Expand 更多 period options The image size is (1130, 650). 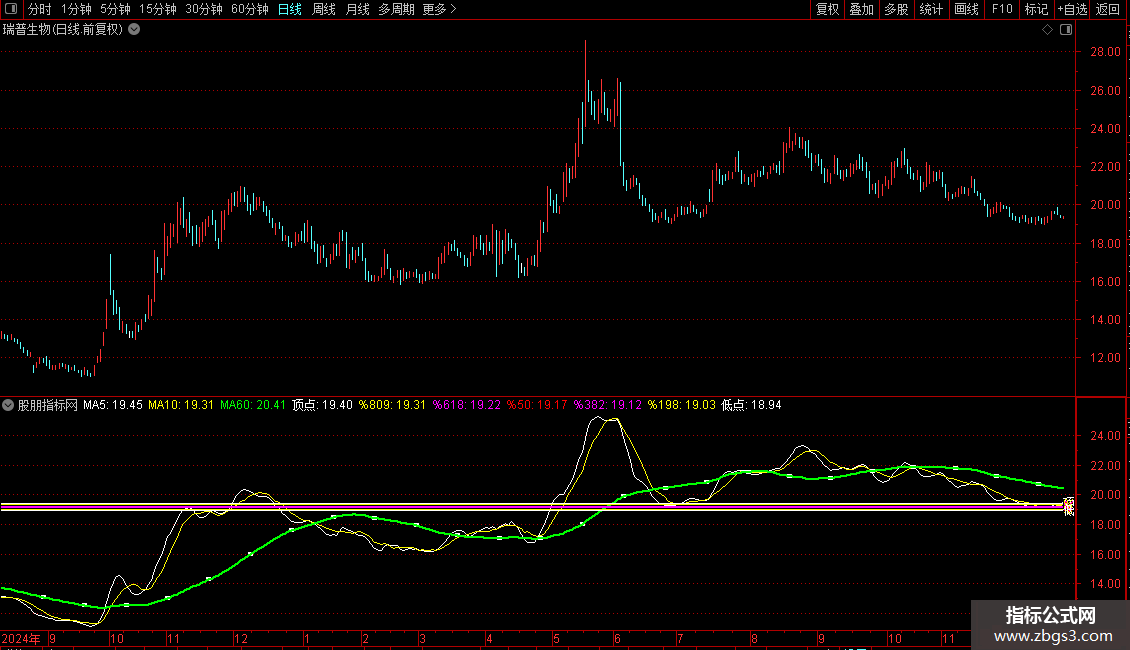[439, 9]
